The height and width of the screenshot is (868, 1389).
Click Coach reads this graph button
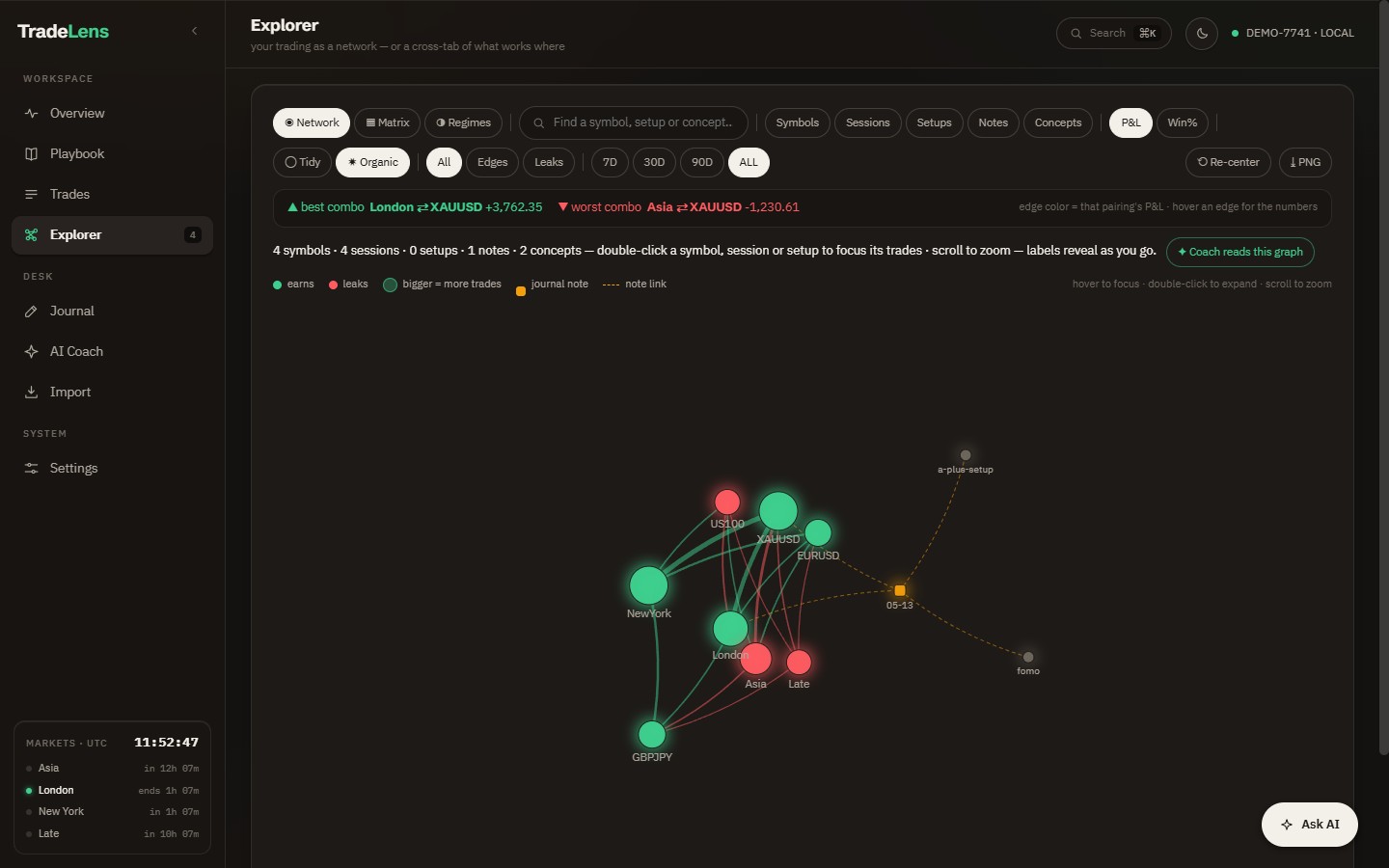pos(1239,252)
